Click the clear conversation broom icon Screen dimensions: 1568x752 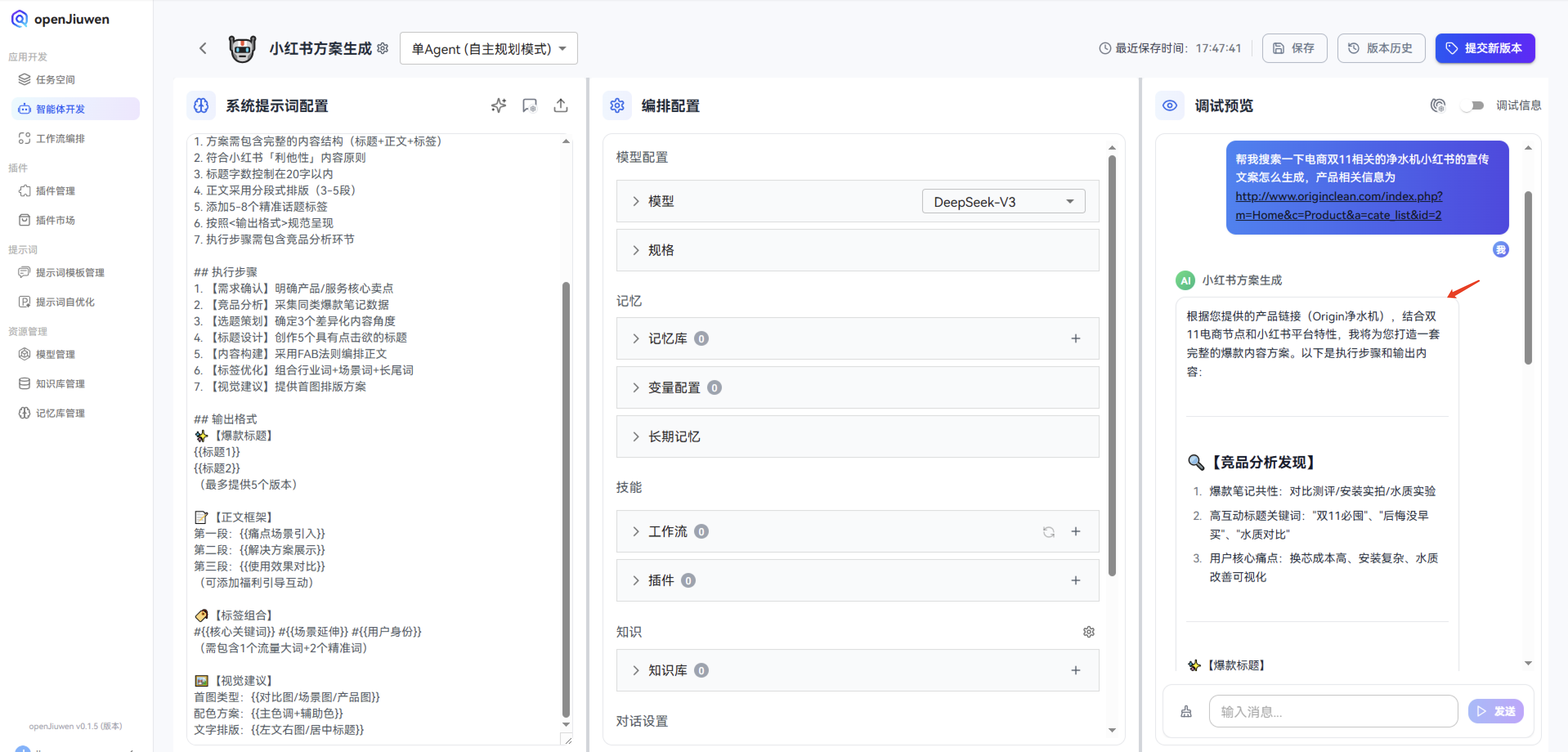click(1186, 711)
